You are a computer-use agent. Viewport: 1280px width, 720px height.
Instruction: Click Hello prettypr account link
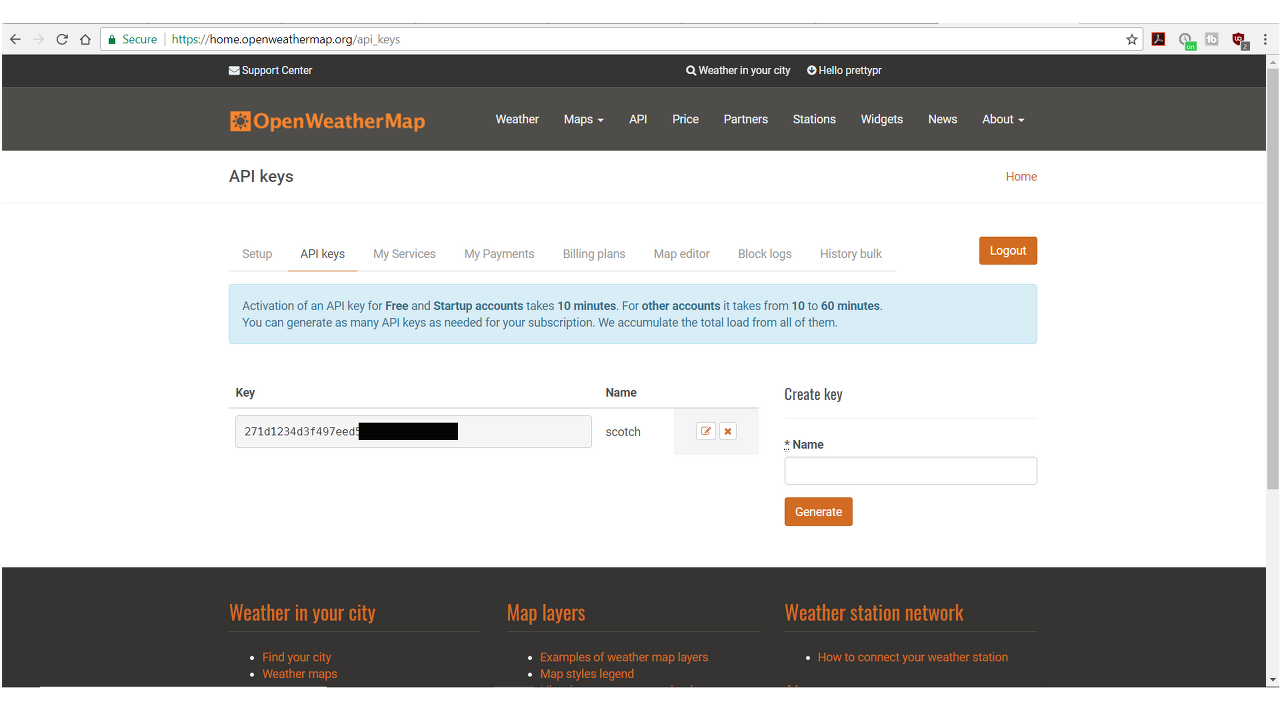(844, 70)
